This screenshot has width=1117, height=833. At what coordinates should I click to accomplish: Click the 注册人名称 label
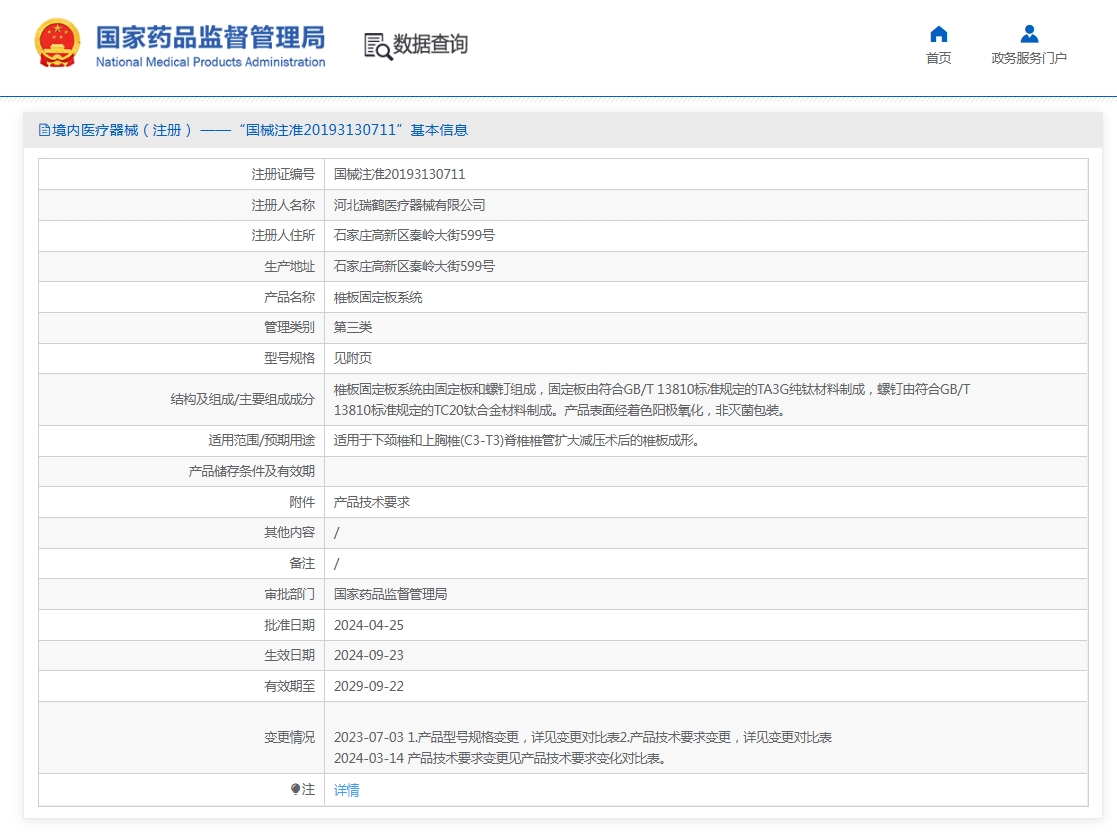[283, 205]
